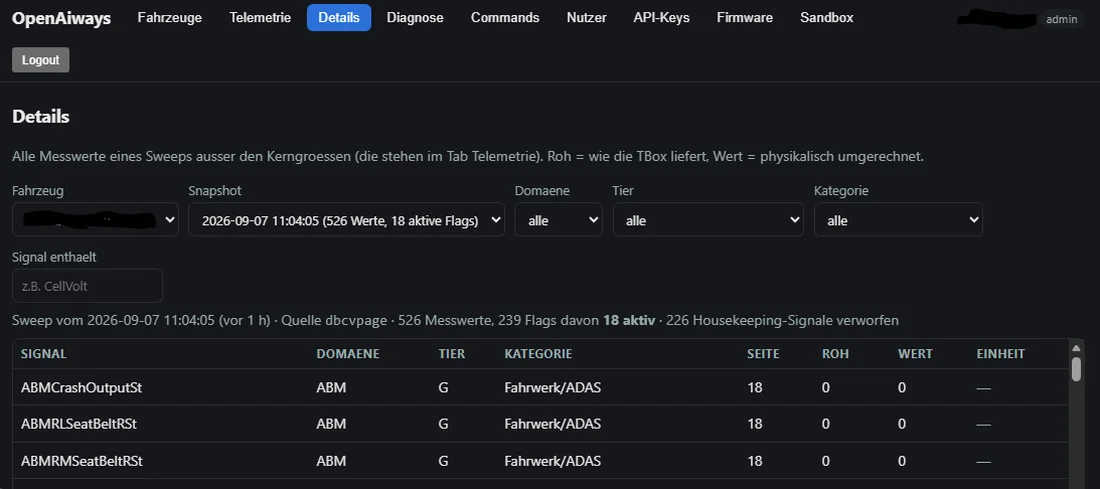Screen dimensions: 1100x489
Task: Switch to the Telemetrie tab
Action: click(x=260, y=18)
